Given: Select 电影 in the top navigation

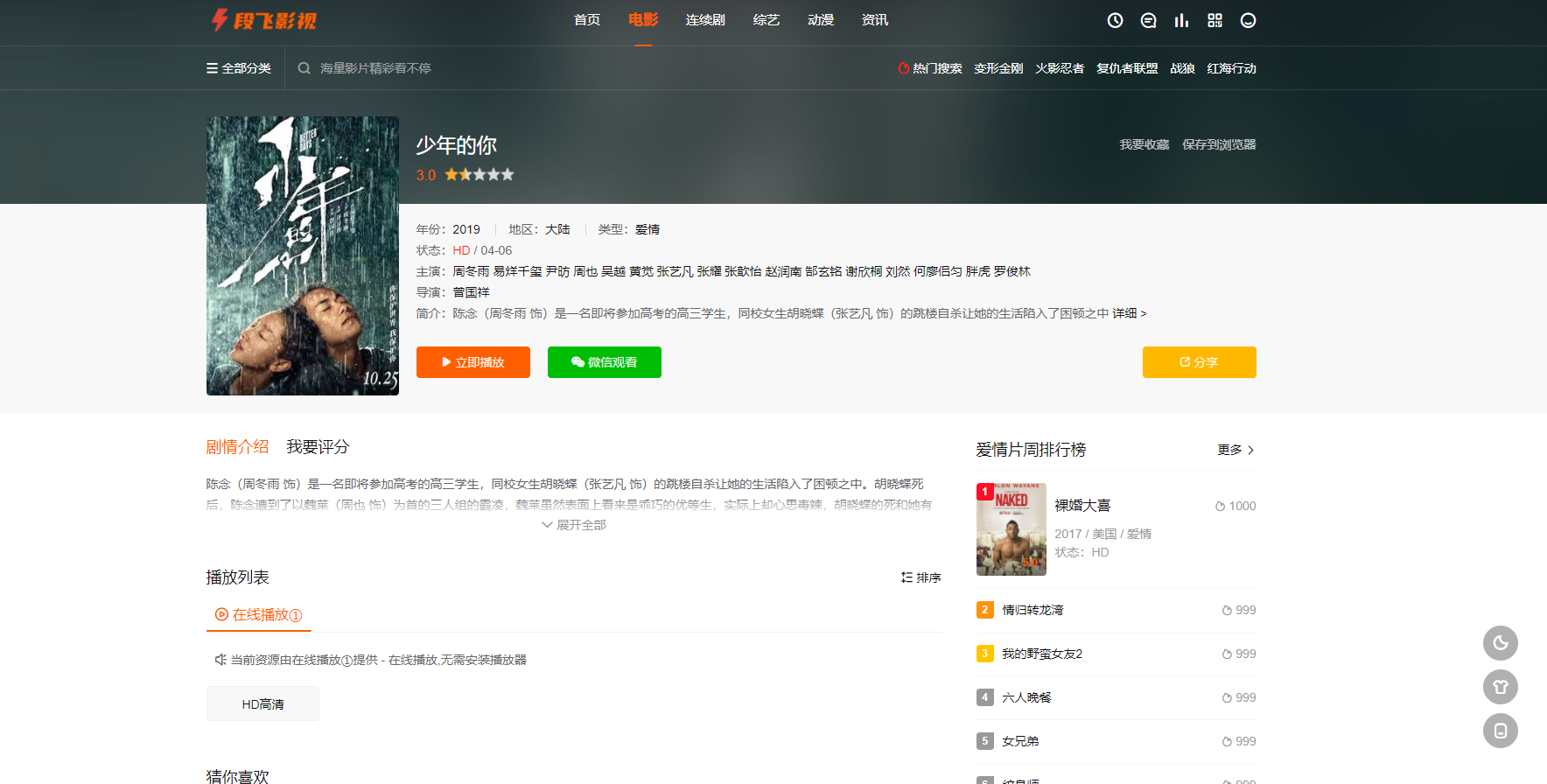Looking at the screenshot, I should (643, 20).
